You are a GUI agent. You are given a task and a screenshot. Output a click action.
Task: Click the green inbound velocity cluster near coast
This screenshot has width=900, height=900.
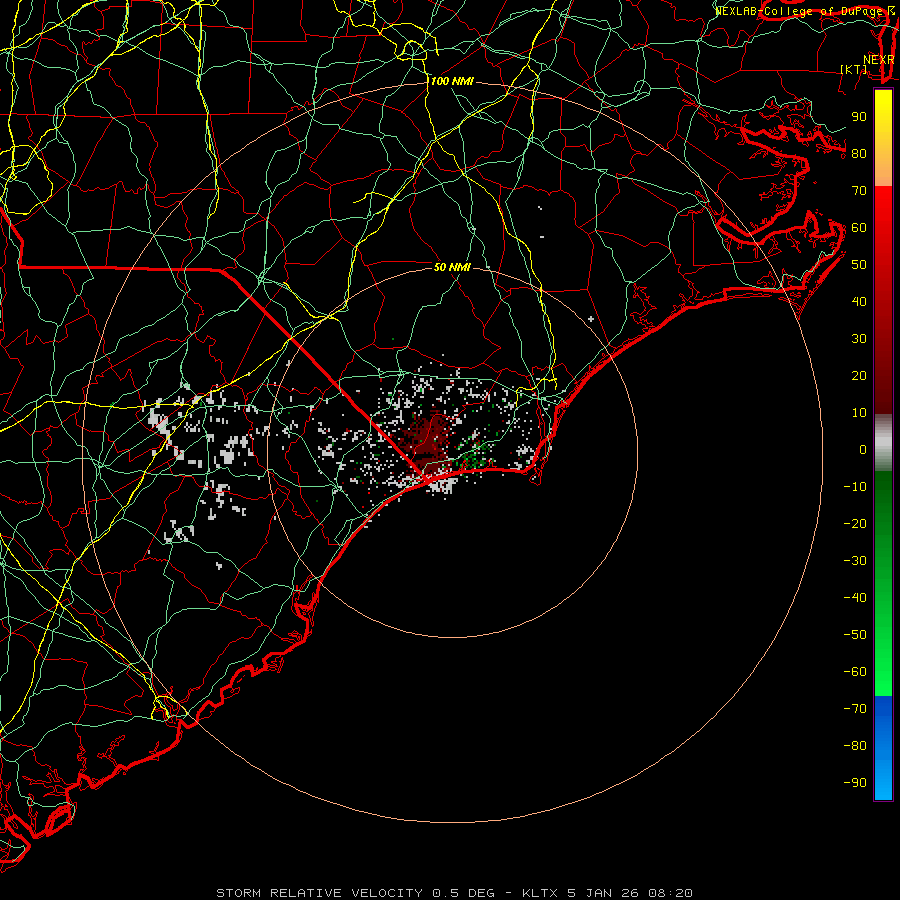click(x=475, y=455)
